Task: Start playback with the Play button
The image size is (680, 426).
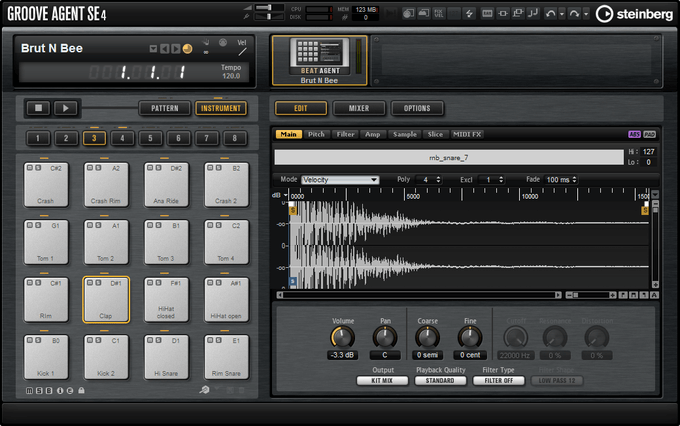Action: click(x=65, y=108)
